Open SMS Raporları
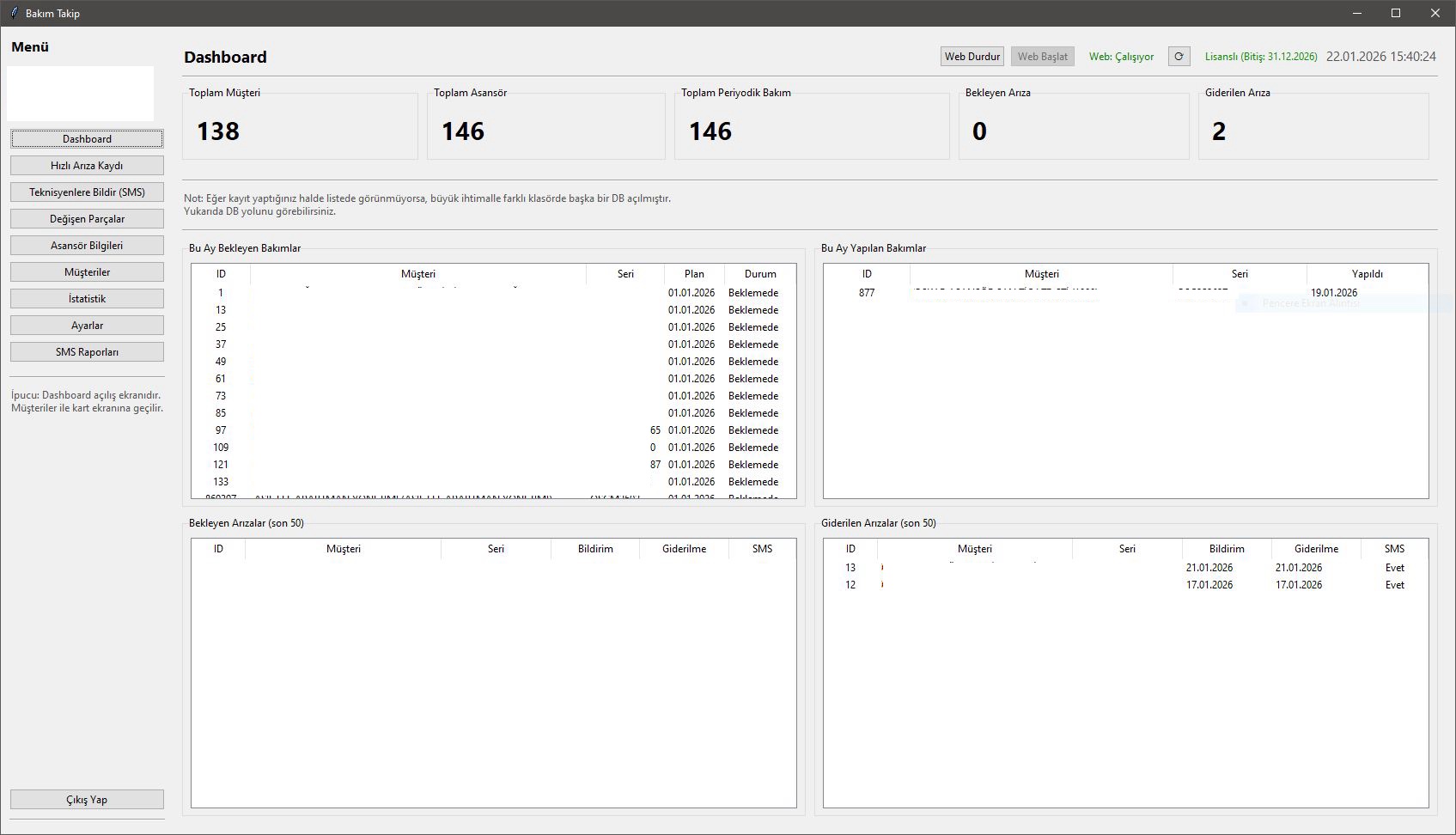This screenshot has height=835, width=1456. (x=86, y=351)
